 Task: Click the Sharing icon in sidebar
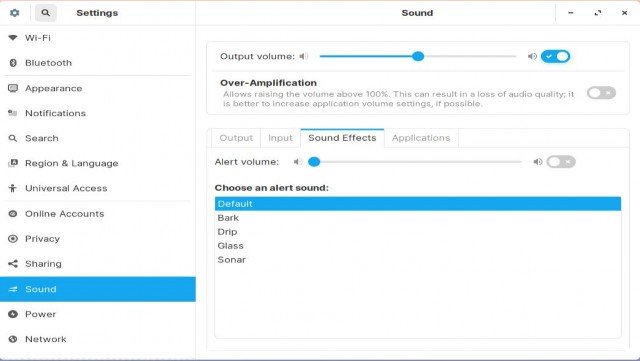(x=13, y=264)
